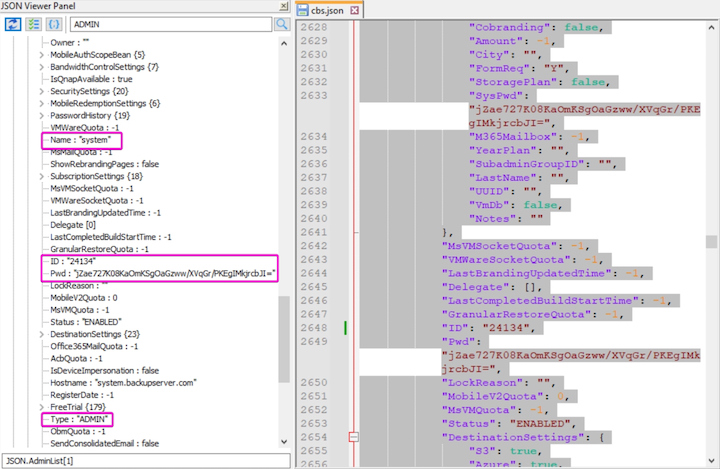The image size is (720, 469).
Task: Click the green checklist validate icon
Action: [x=33, y=24]
